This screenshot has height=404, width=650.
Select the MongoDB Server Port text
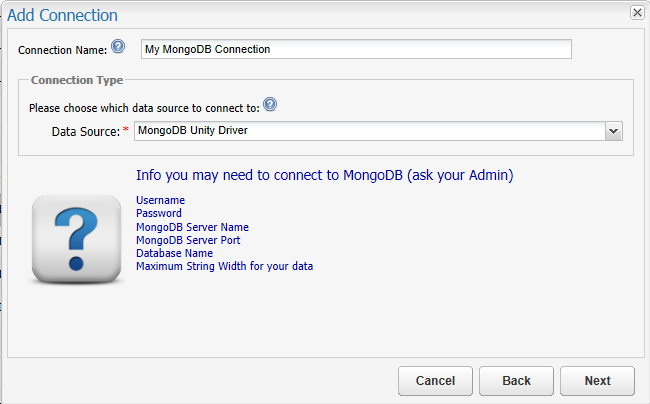coord(188,240)
